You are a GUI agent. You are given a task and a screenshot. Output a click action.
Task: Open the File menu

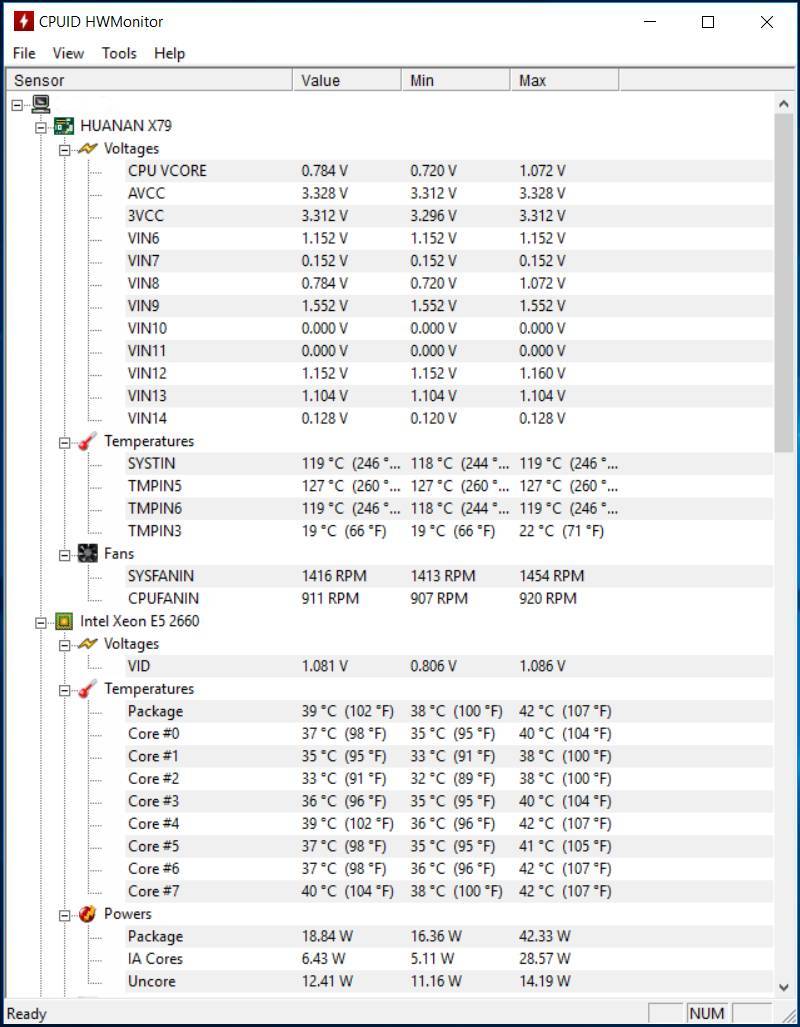(x=24, y=53)
